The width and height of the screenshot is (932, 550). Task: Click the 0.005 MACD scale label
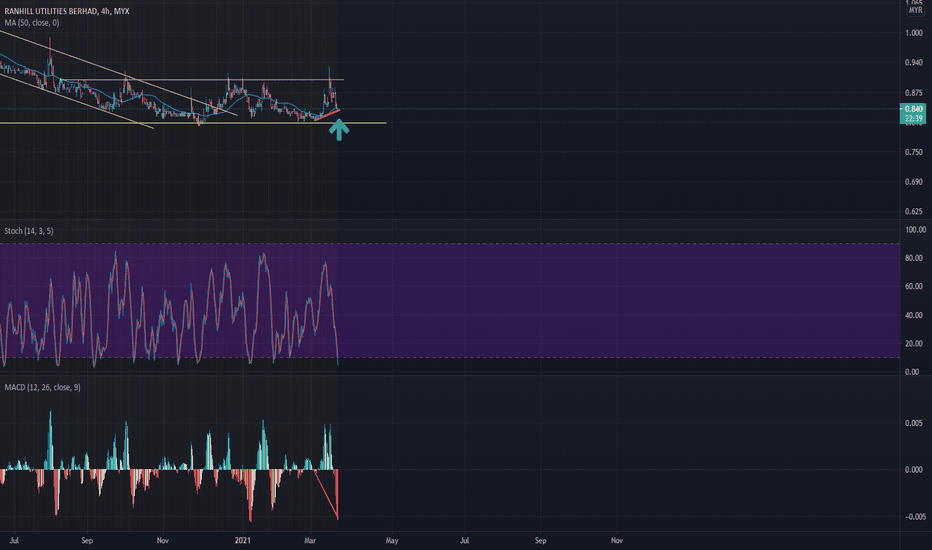[x=914, y=423]
